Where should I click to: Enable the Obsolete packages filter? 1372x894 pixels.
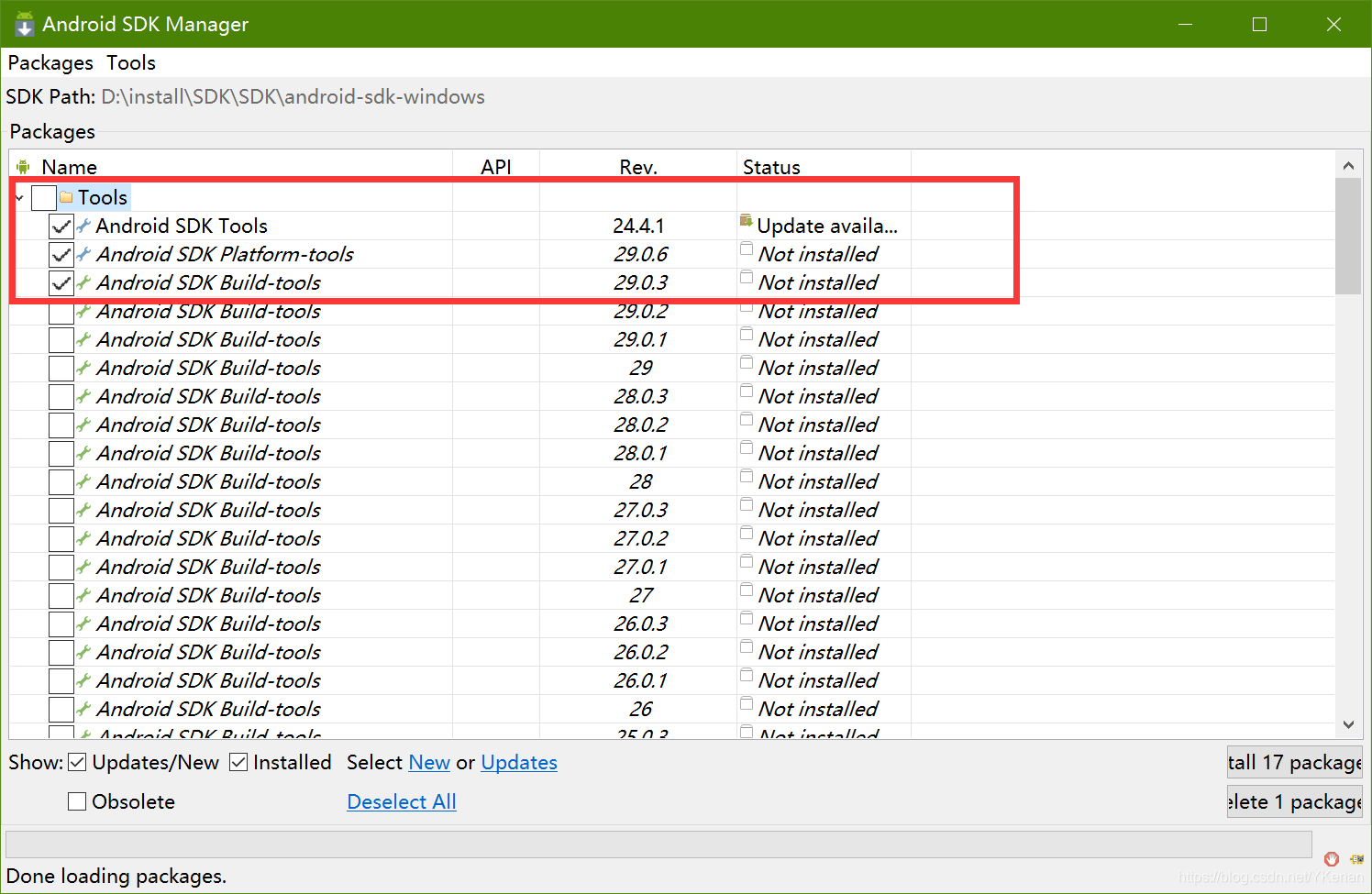pos(78,801)
